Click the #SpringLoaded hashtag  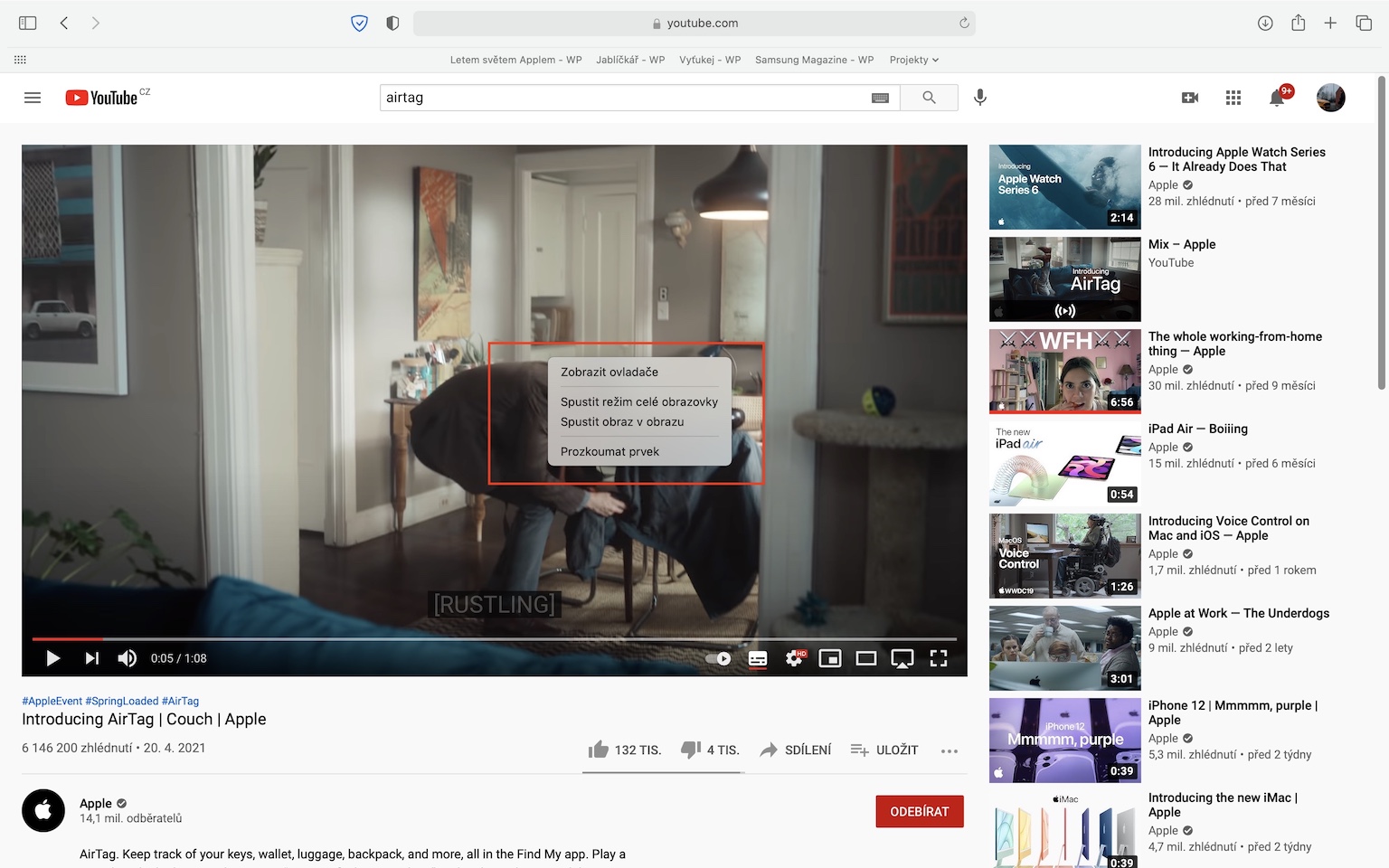coord(122,701)
